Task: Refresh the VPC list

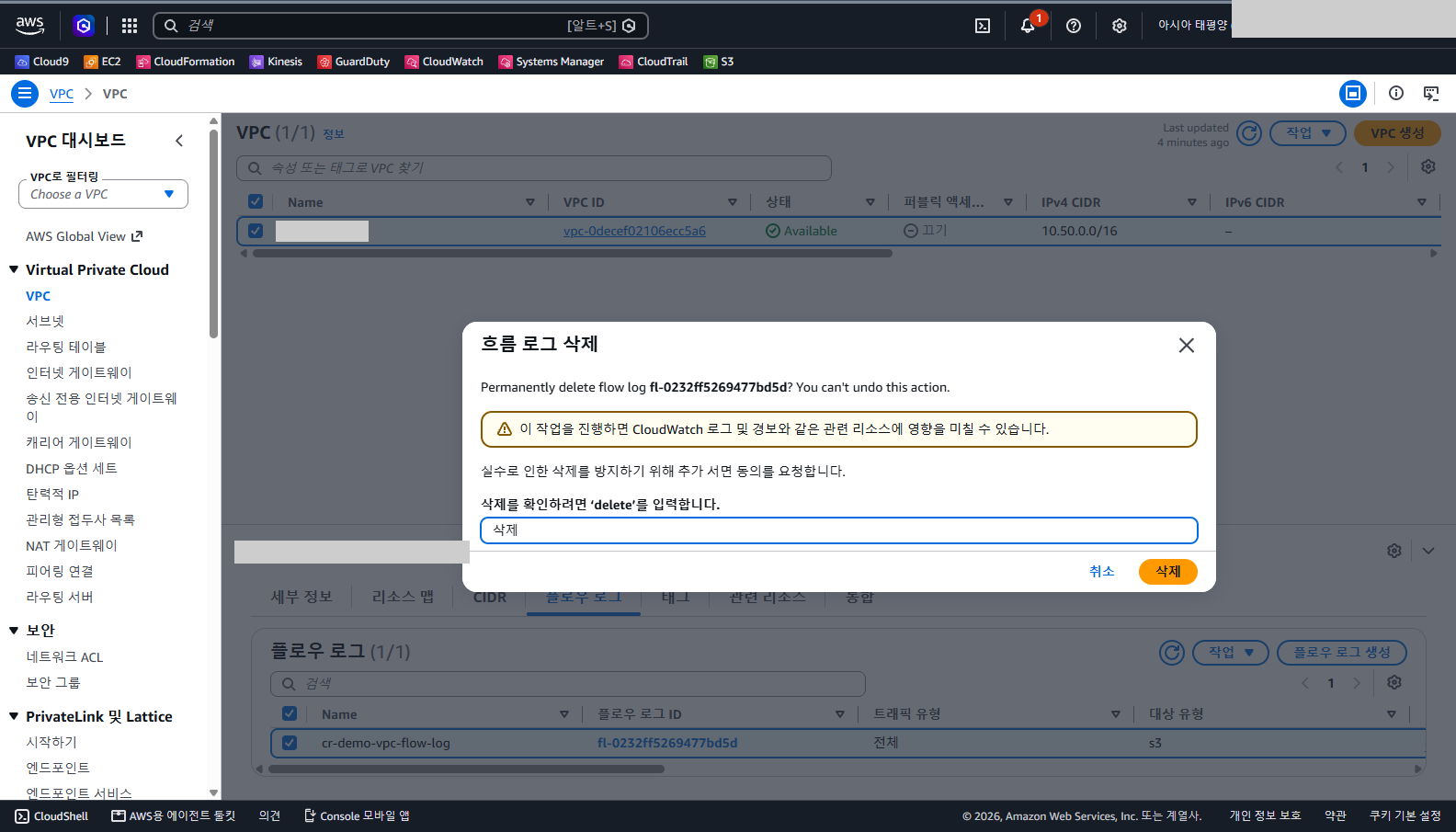Action: pyautogui.click(x=1249, y=133)
